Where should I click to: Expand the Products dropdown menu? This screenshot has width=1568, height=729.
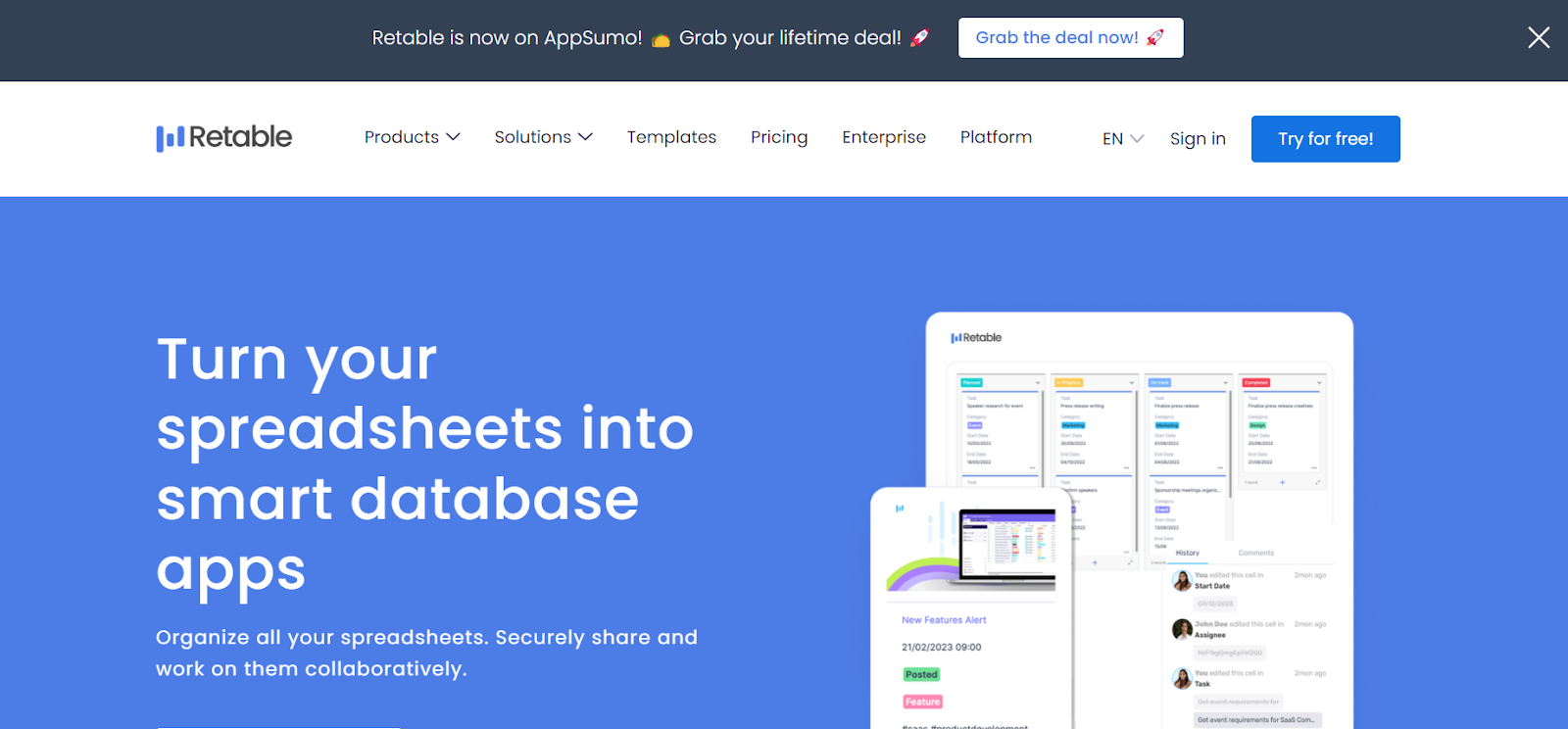click(x=412, y=137)
